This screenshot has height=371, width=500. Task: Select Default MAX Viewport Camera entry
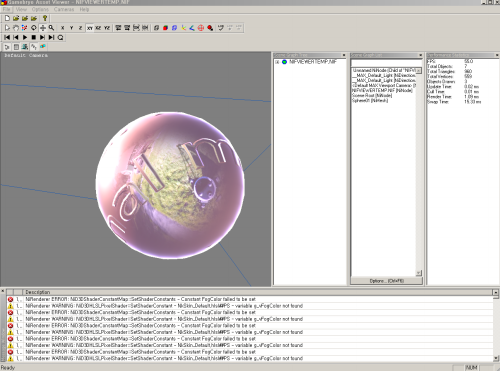click(x=384, y=85)
